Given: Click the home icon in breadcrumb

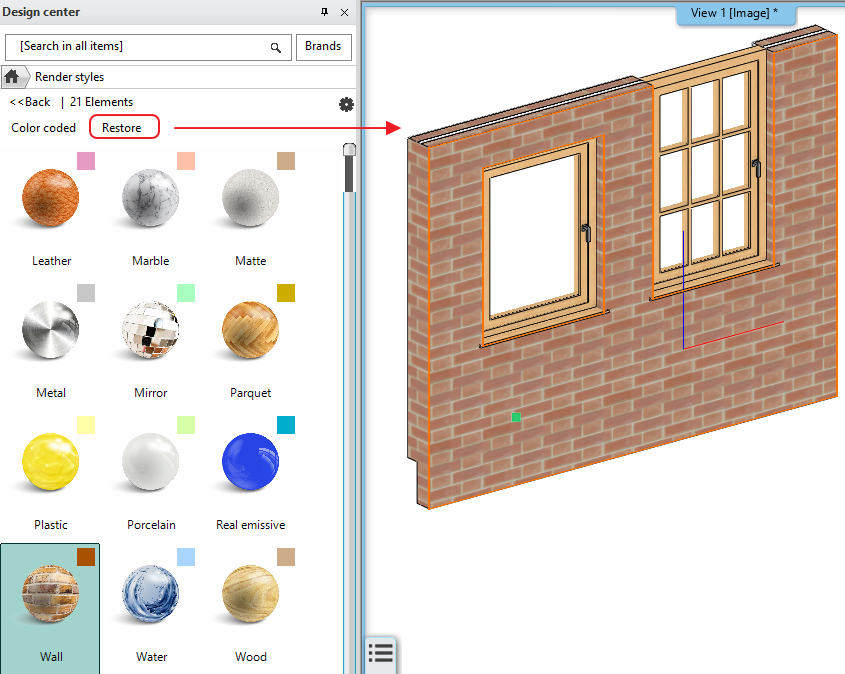Looking at the screenshot, I should click(12, 77).
